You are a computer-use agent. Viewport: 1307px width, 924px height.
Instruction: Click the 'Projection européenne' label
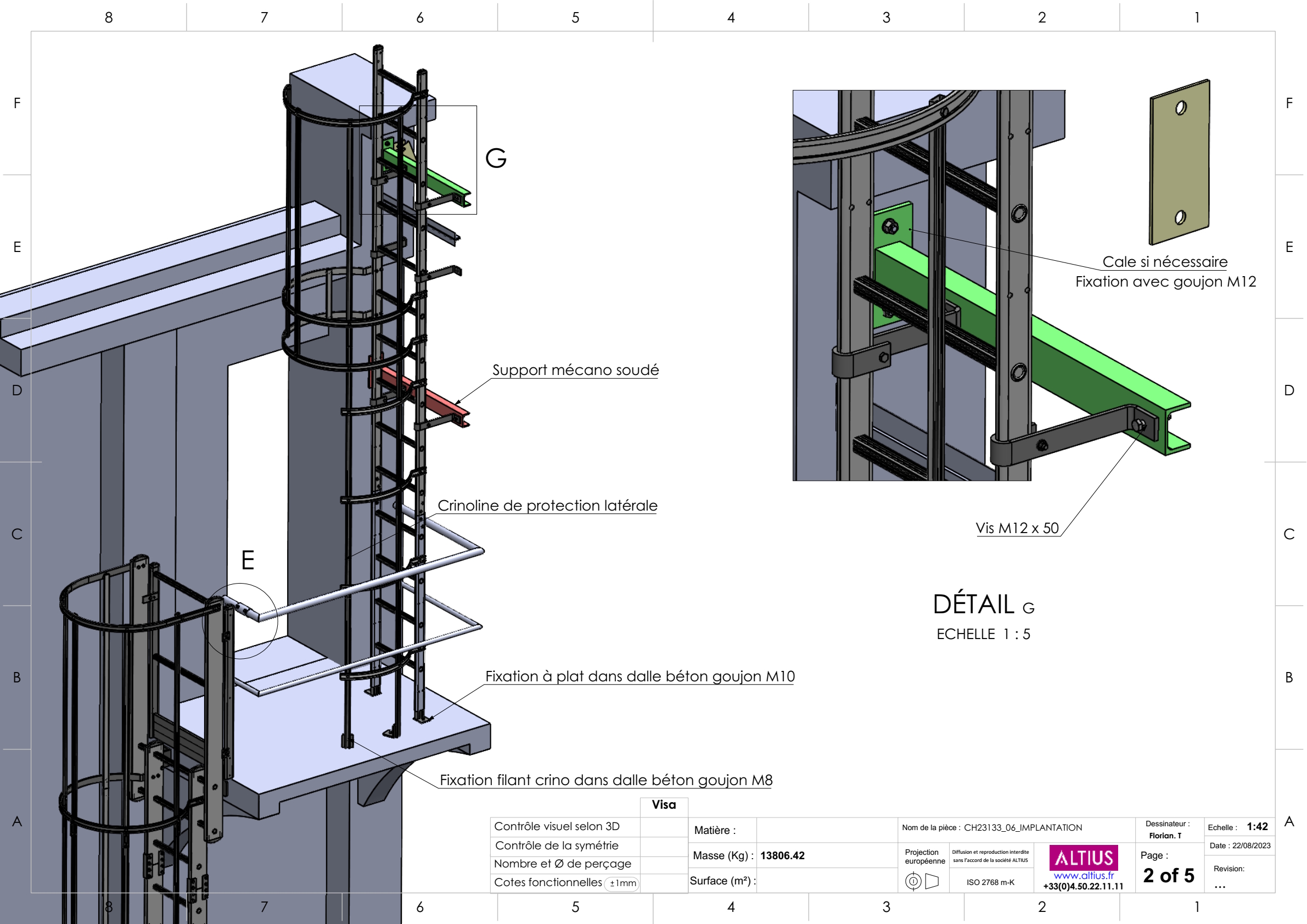click(x=924, y=857)
